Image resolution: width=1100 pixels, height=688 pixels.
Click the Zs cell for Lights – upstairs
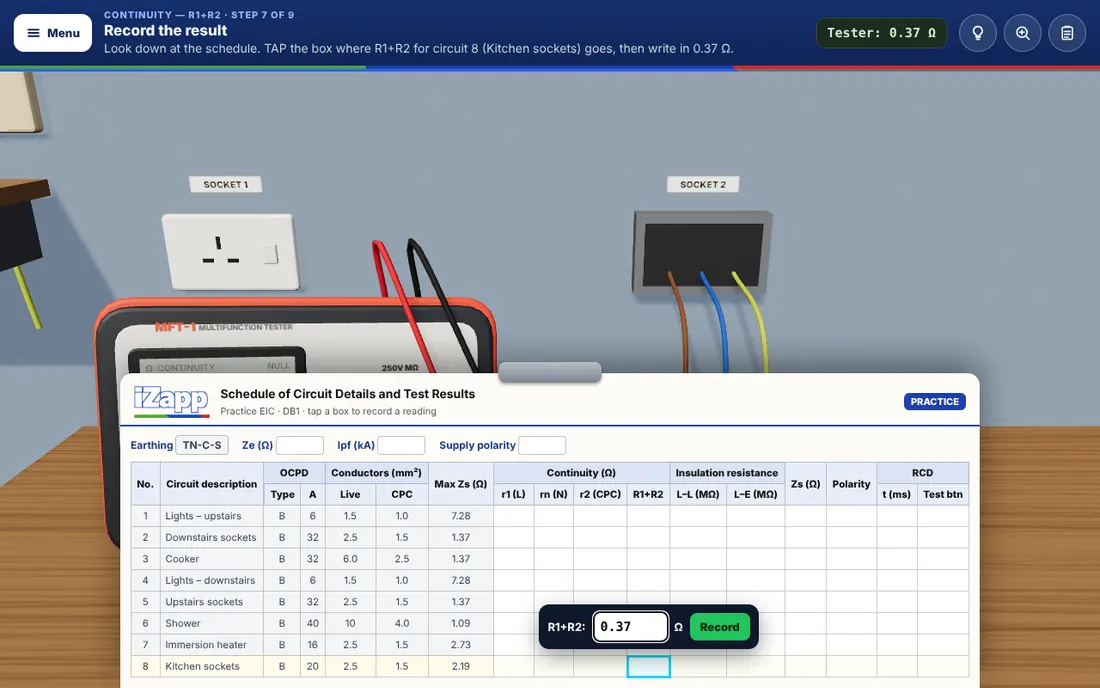click(x=805, y=516)
